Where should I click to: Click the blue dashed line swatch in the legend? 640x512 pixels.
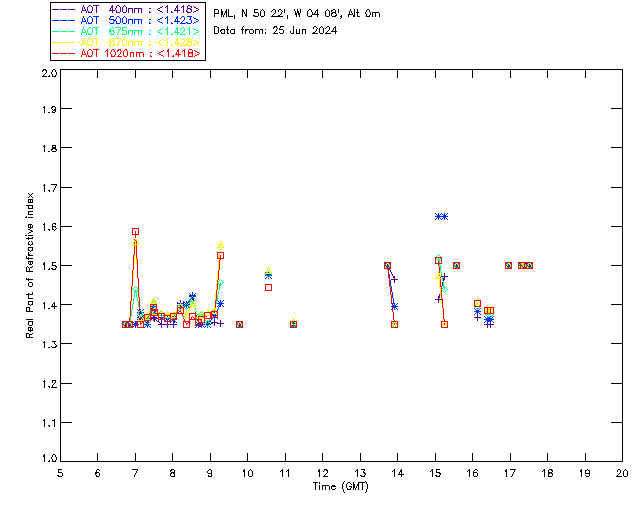coord(64,20)
